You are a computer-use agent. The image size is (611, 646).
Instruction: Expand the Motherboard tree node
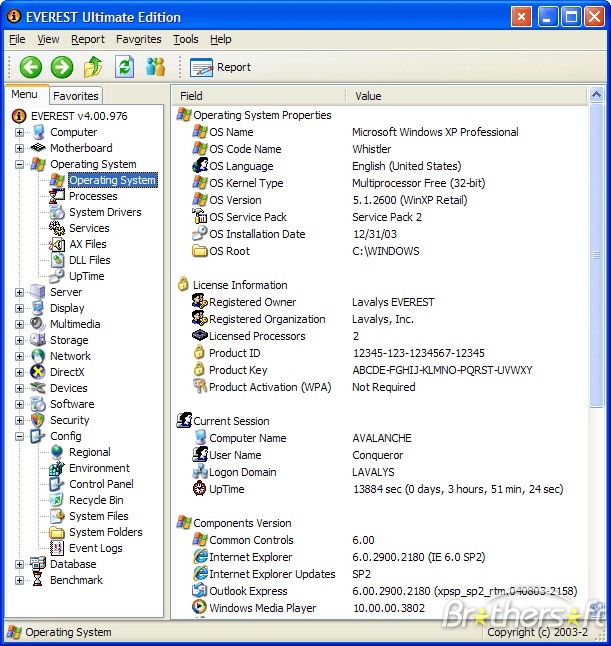[19, 148]
